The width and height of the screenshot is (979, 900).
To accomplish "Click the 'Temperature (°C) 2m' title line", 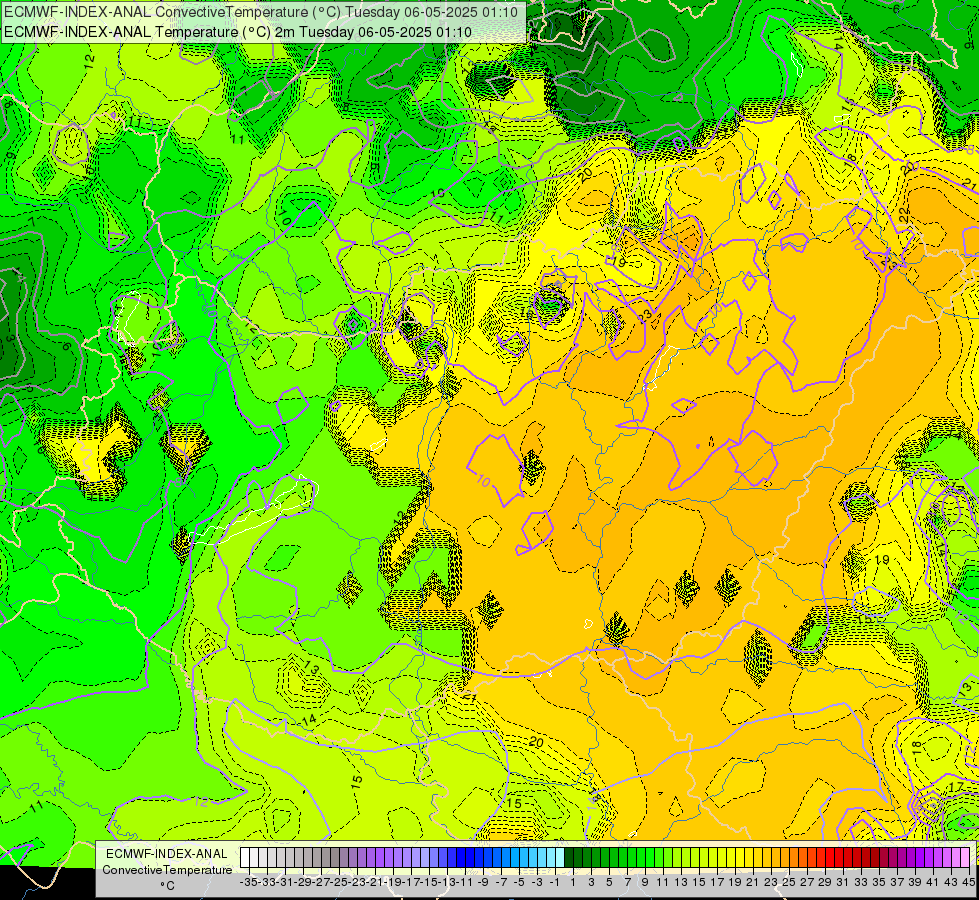I will (x=238, y=32).
